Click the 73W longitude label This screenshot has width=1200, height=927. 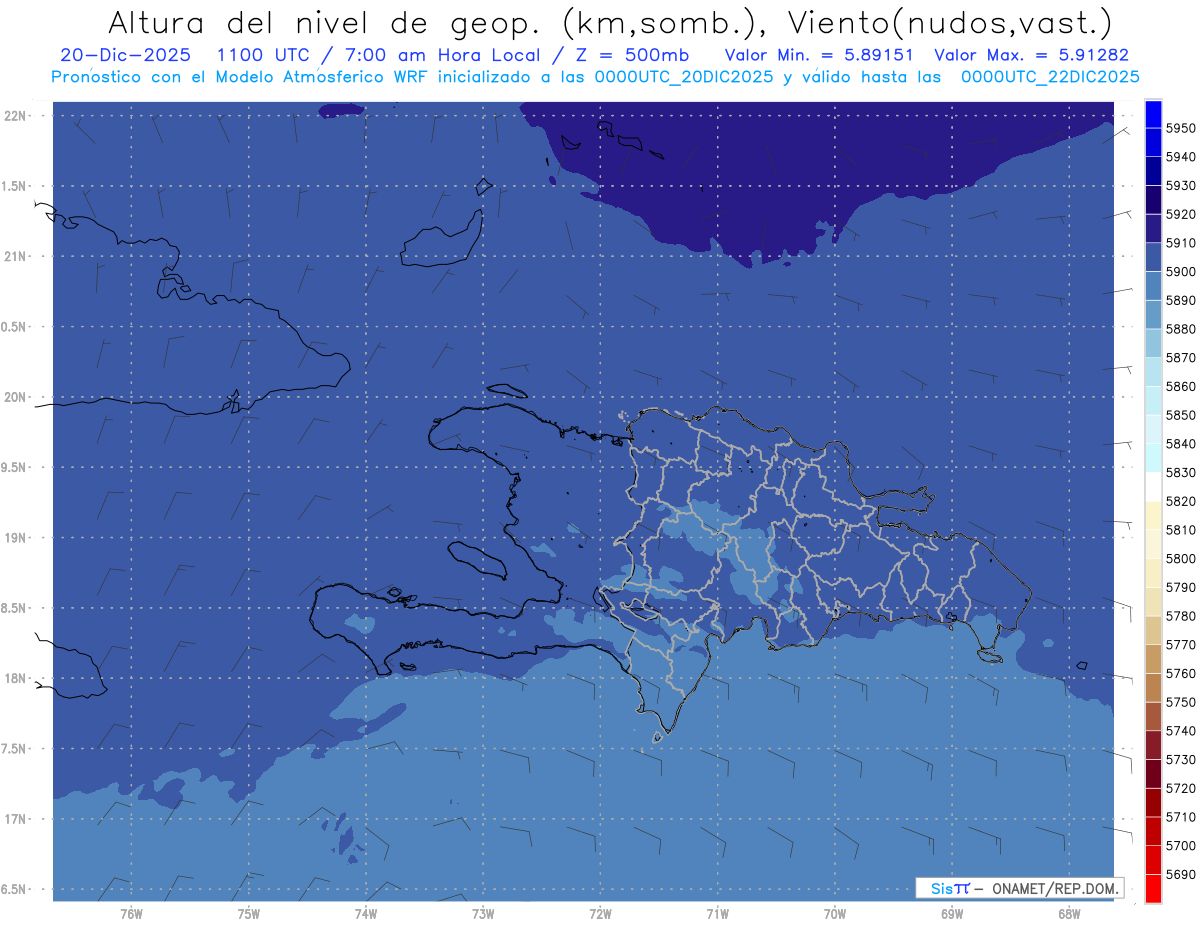(483, 914)
